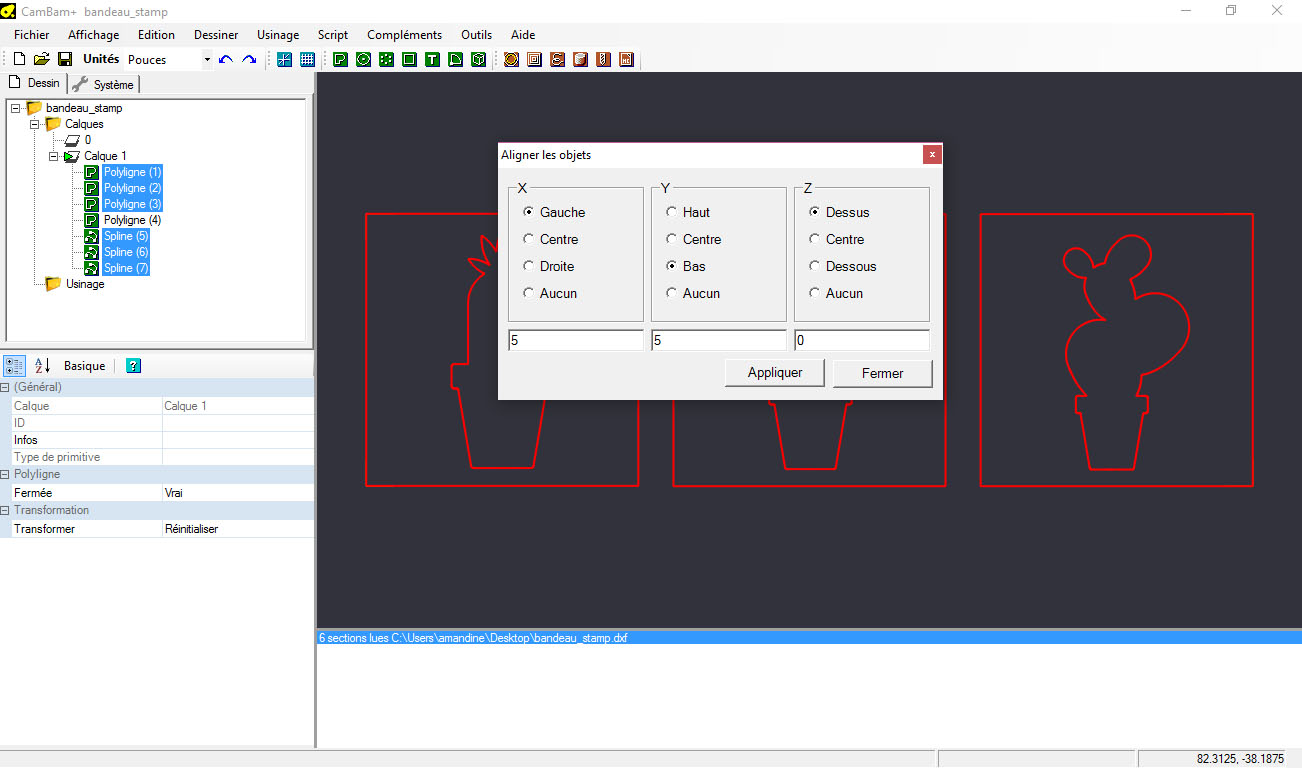
Task: Collapse the Calque 1 tree node
Action: [x=54, y=156]
